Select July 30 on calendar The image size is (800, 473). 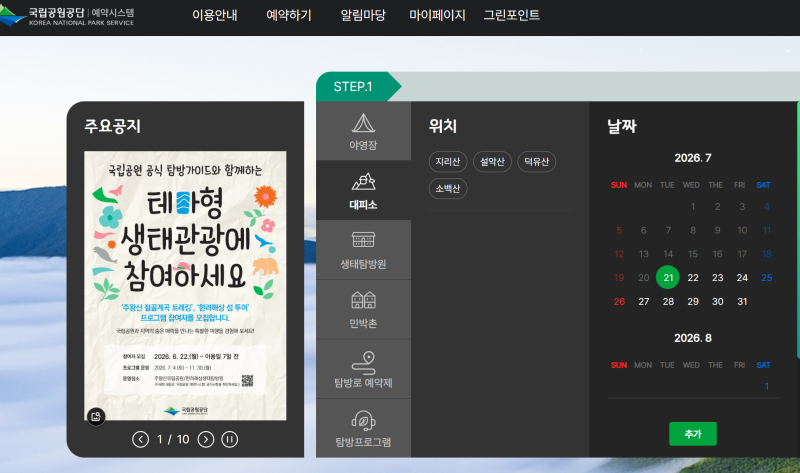717,302
